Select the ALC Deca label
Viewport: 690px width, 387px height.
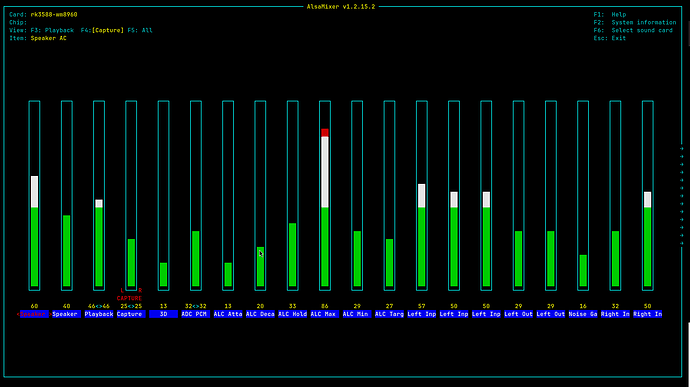pyautogui.click(x=261, y=314)
